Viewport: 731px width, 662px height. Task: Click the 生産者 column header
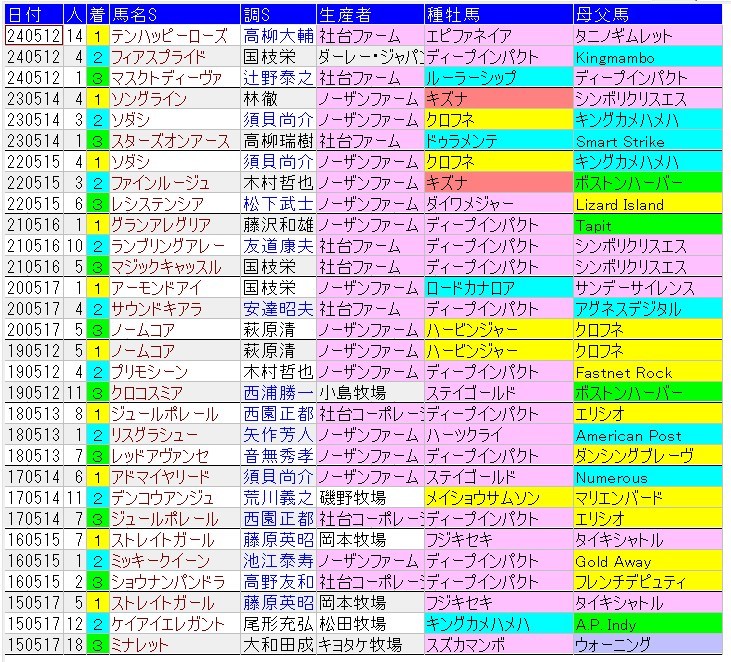point(370,15)
